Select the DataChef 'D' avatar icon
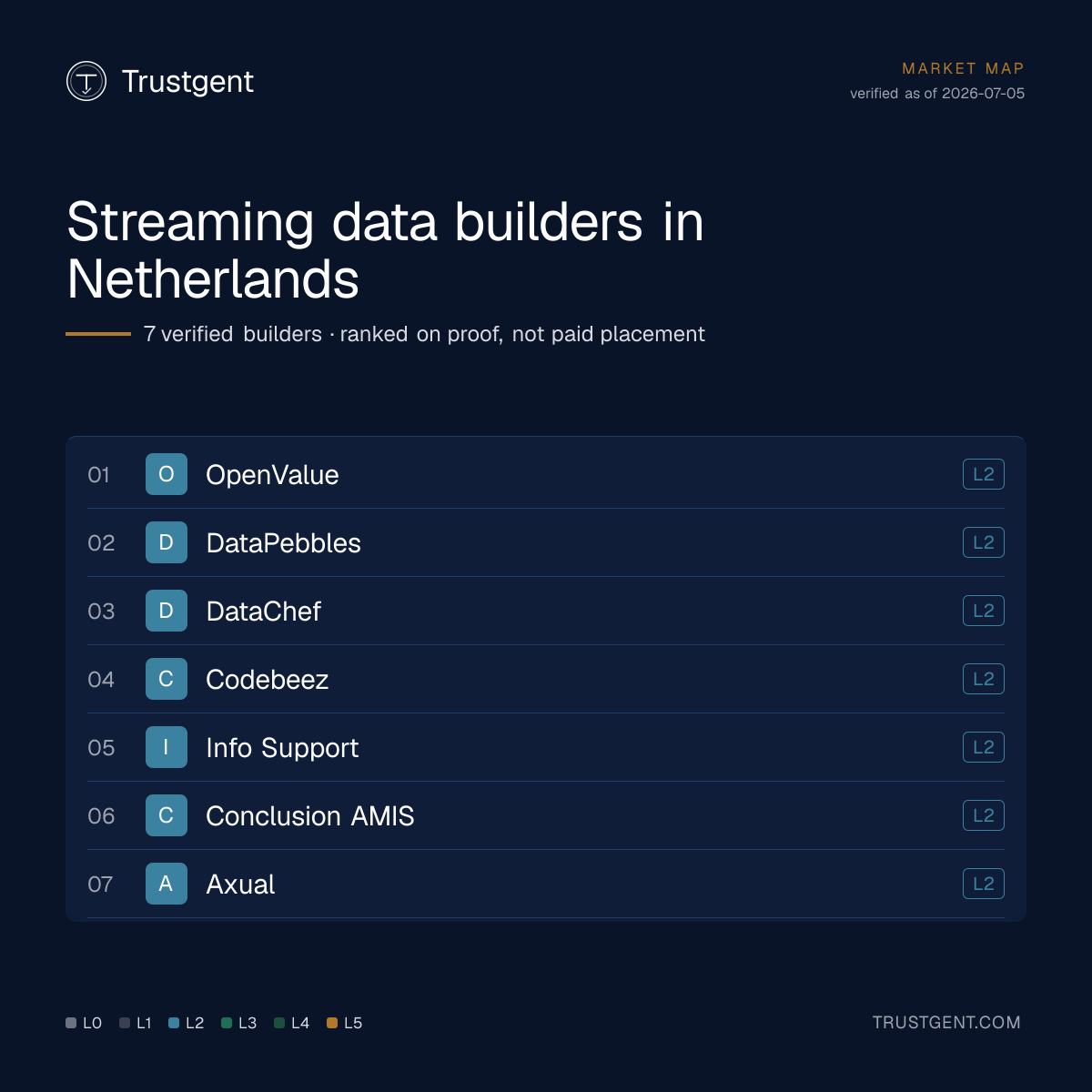 pos(167,611)
